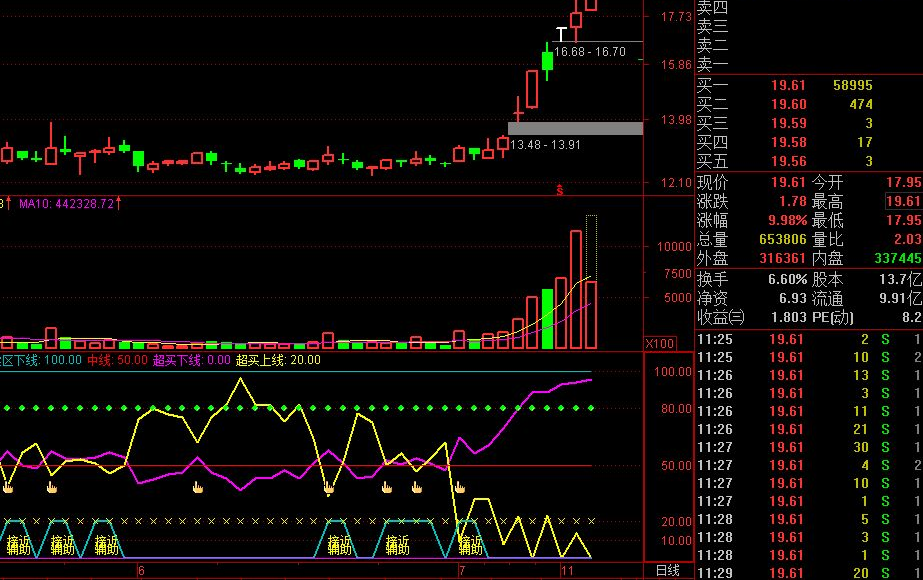Viewport: 923px width, 580px height.
Task: Click the 11:28 tick row with volume 5
Action: 809,519
